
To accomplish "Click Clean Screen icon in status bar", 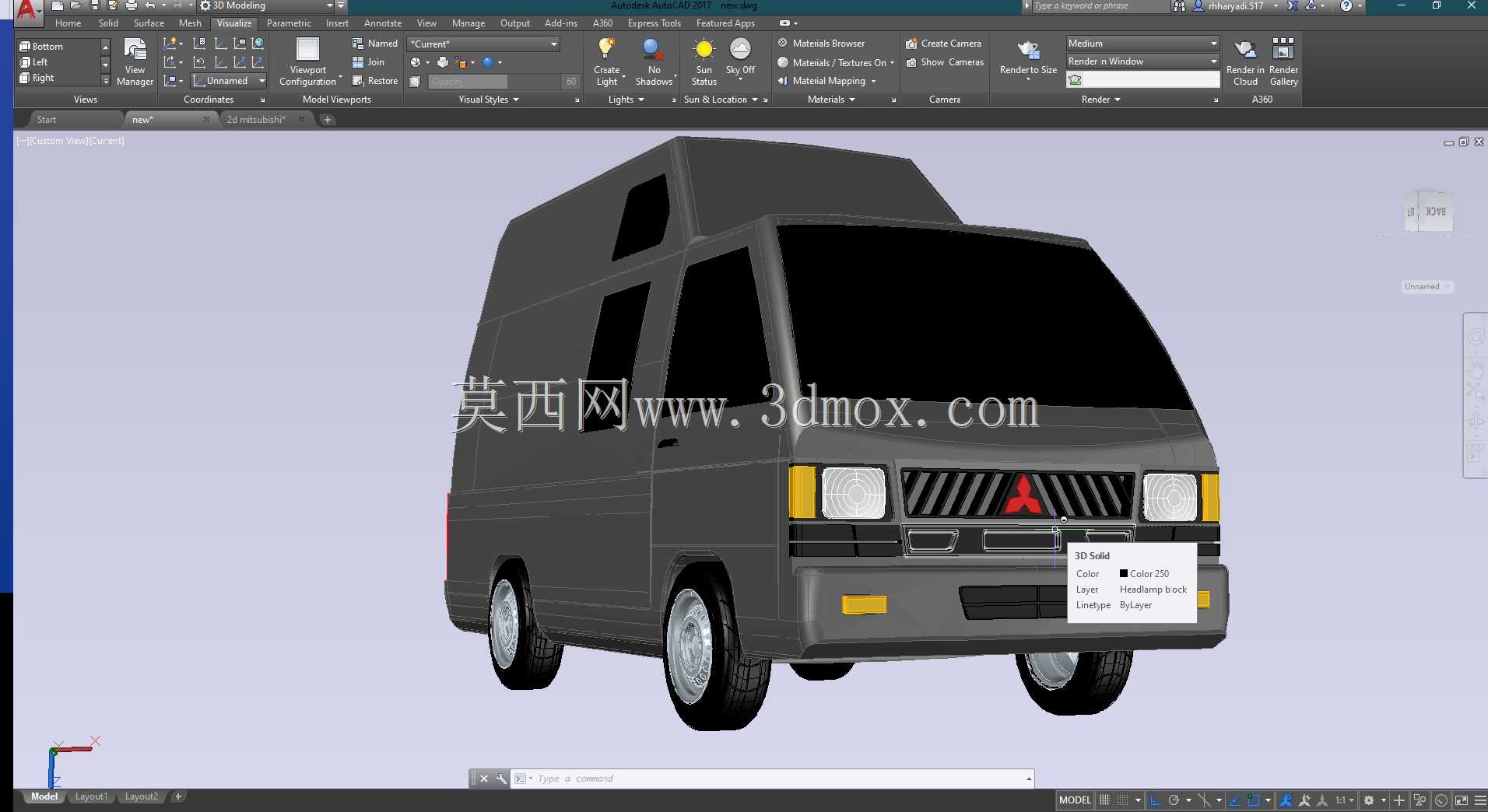I will (x=1461, y=800).
